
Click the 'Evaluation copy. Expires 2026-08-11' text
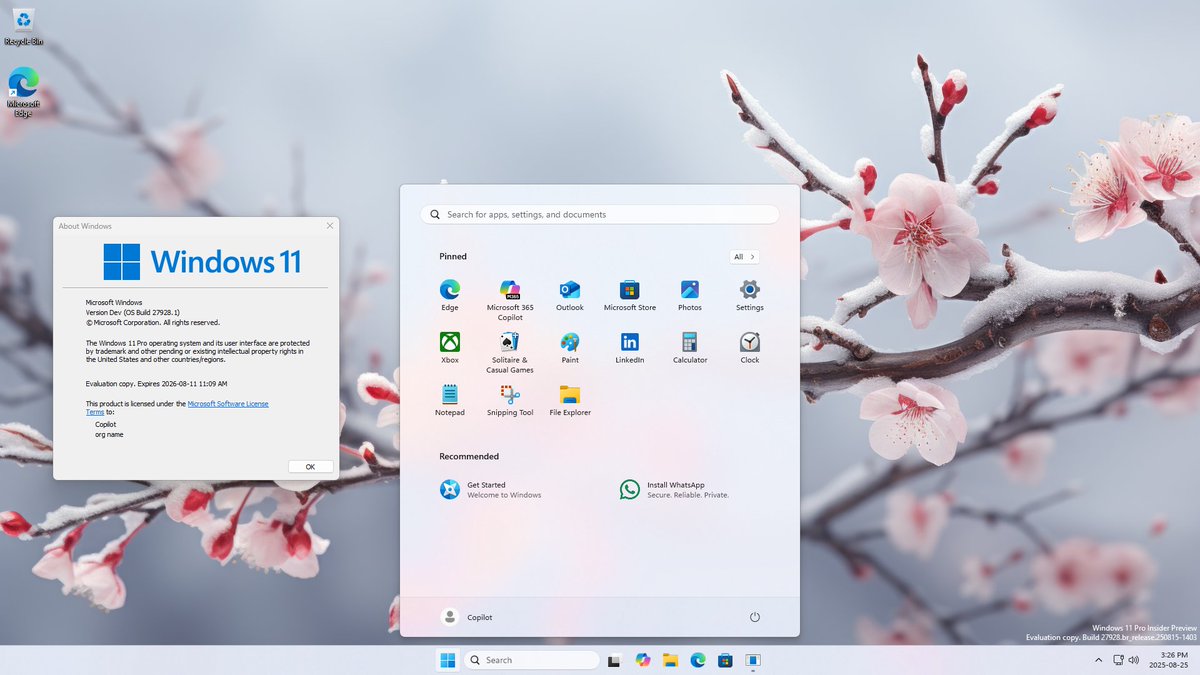point(157,383)
